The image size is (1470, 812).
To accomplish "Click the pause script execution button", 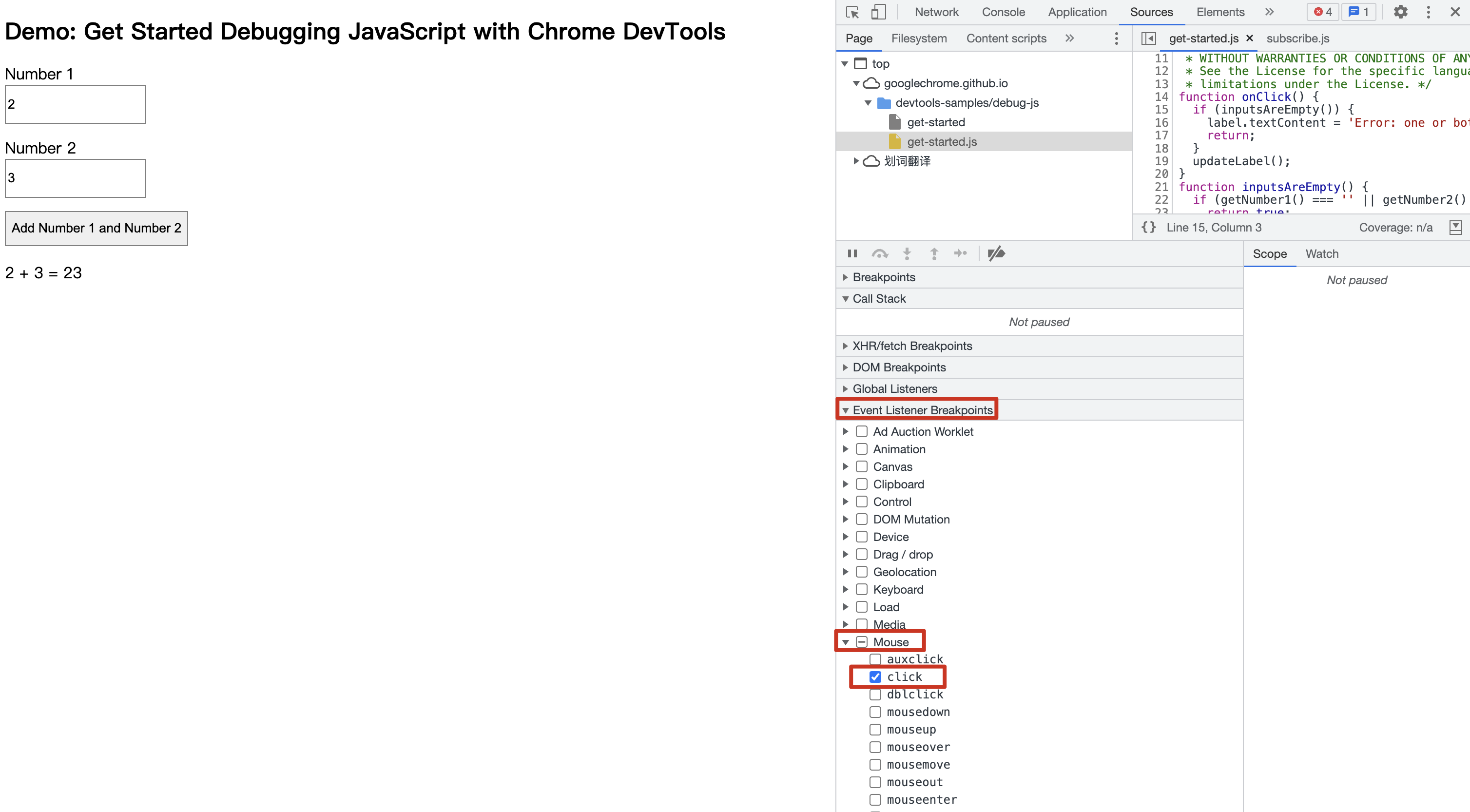I will 852,253.
